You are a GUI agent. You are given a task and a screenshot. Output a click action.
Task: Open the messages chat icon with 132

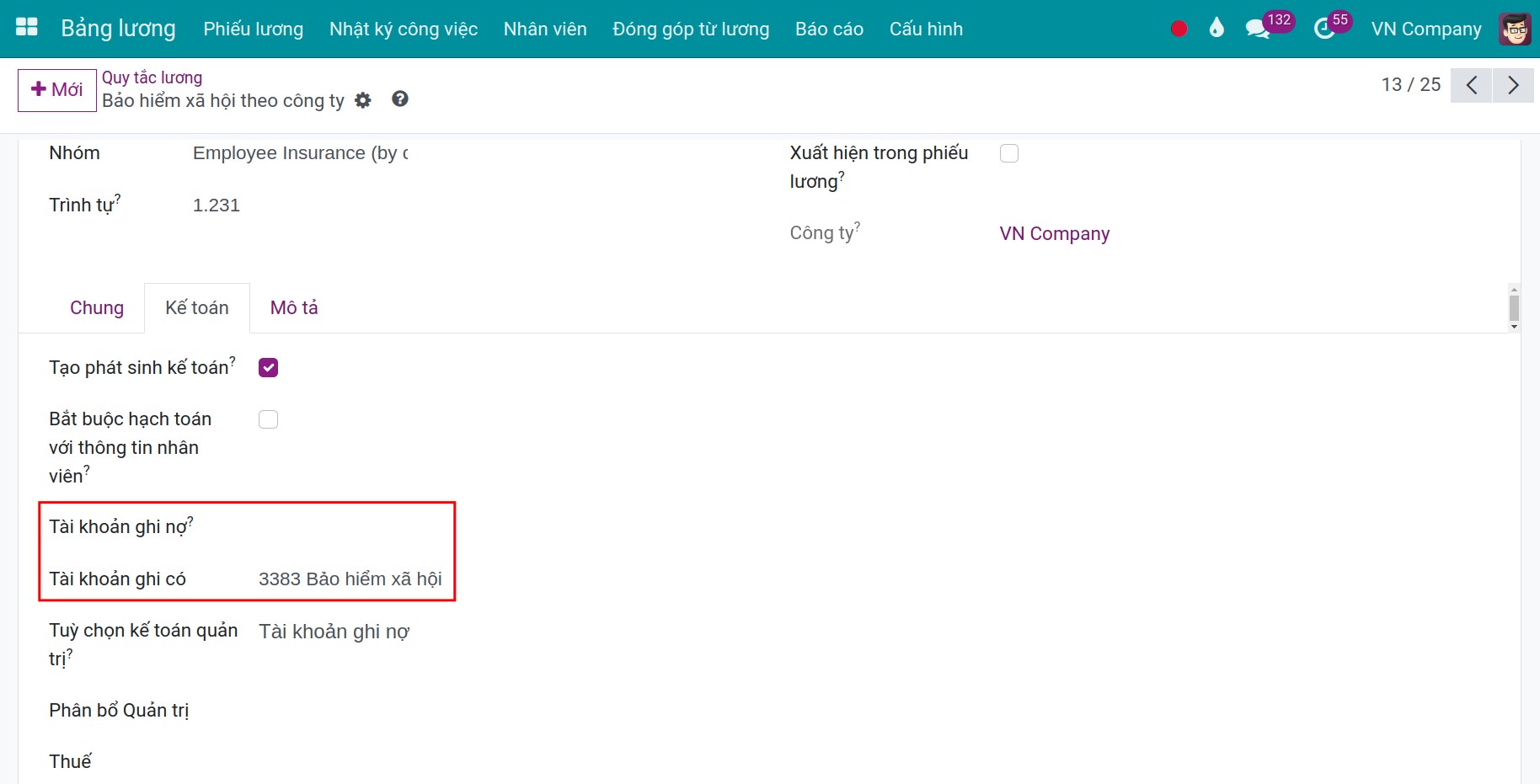click(x=1257, y=29)
